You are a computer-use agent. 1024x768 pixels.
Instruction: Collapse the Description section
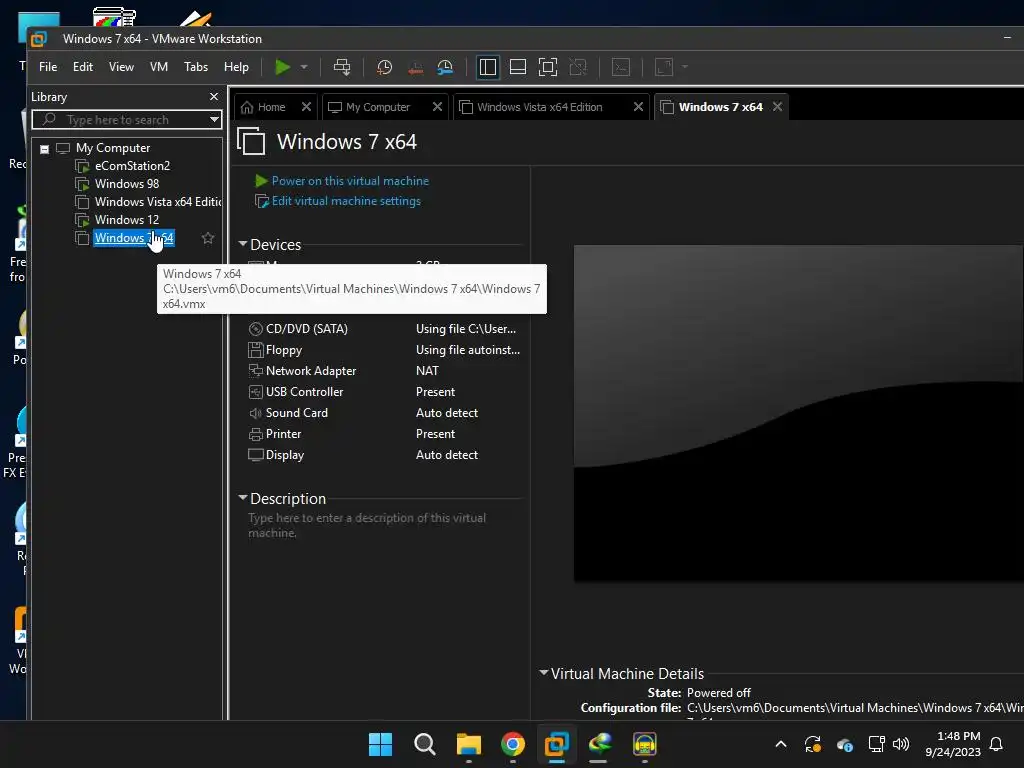[x=243, y=498]
